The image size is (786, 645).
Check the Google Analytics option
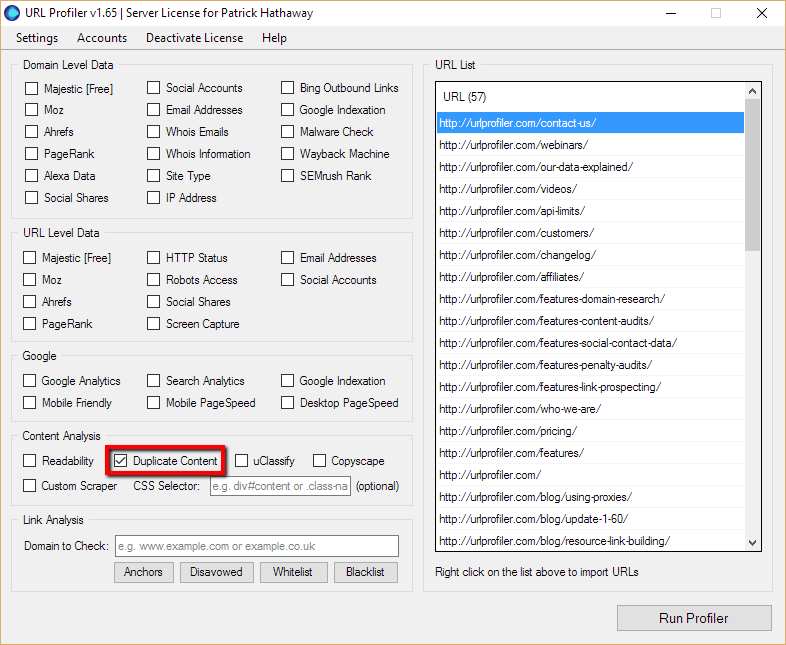coord(30,381)
